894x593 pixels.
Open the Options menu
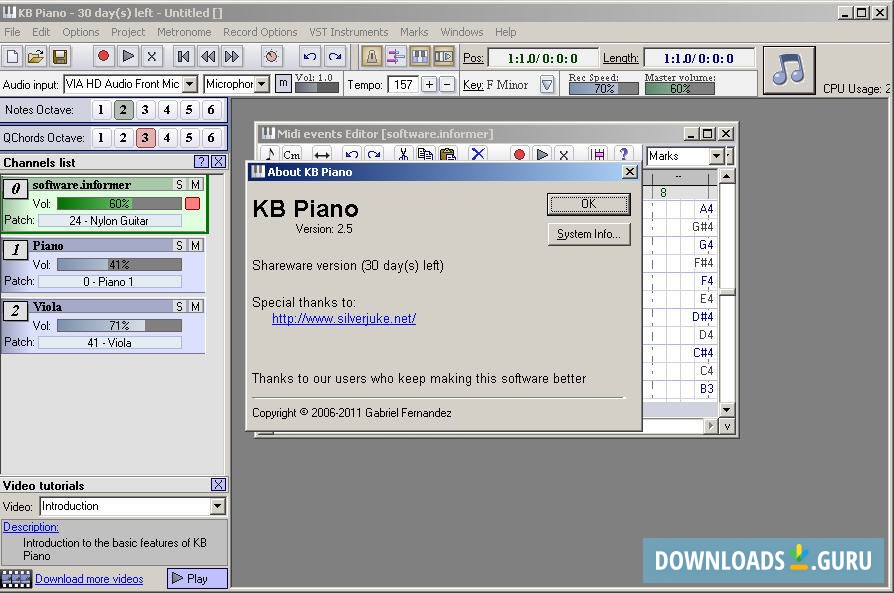pos(80,32)
